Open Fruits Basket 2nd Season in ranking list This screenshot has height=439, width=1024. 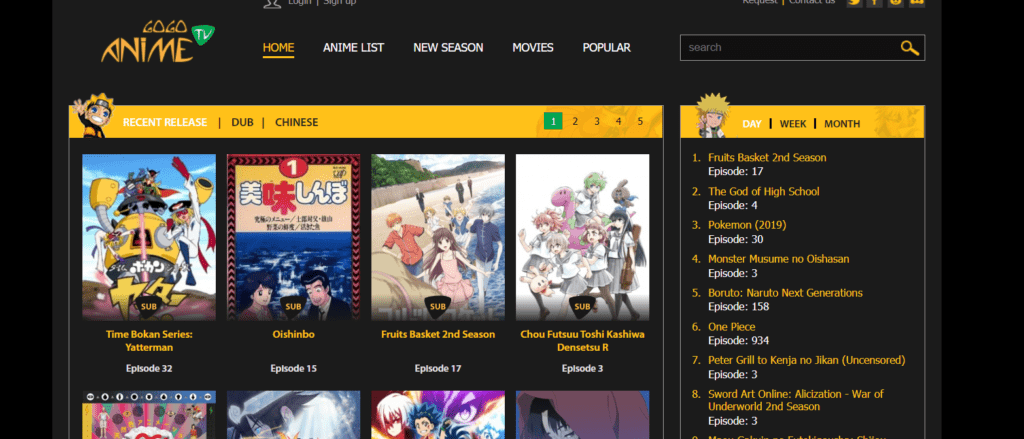(767, 157)
